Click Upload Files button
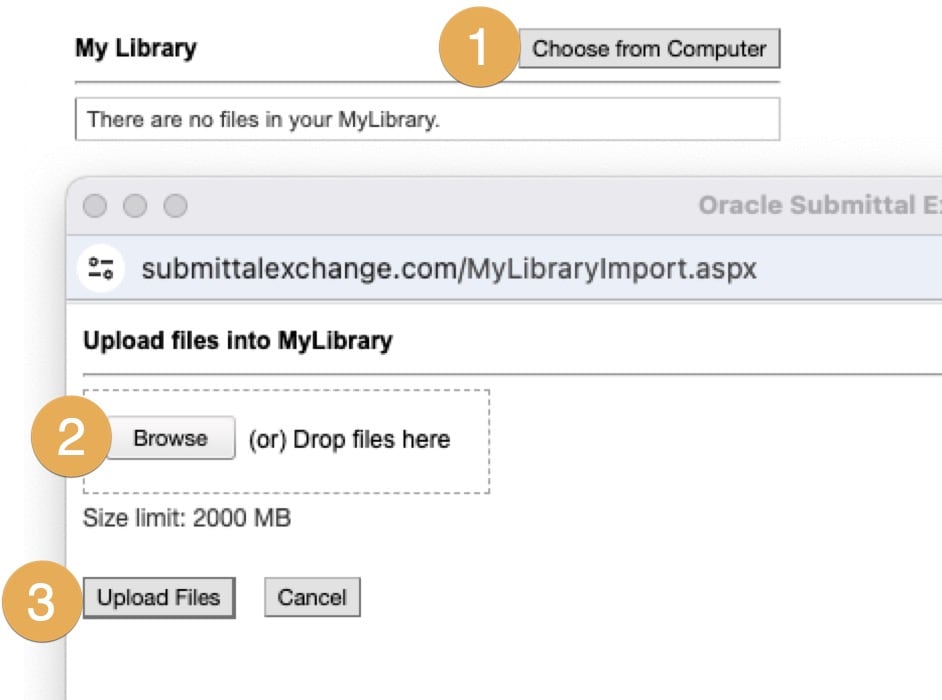Screen dimensions: 942x700 (x=158, y=598)
